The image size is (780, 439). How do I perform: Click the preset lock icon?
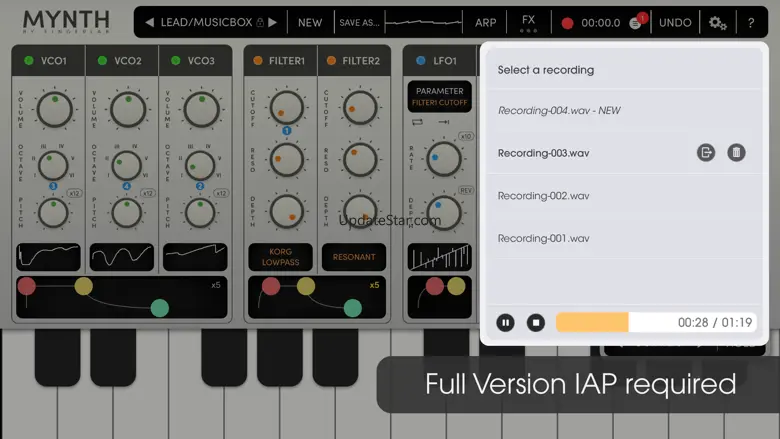pyautogui.click(x=260, y=22)
